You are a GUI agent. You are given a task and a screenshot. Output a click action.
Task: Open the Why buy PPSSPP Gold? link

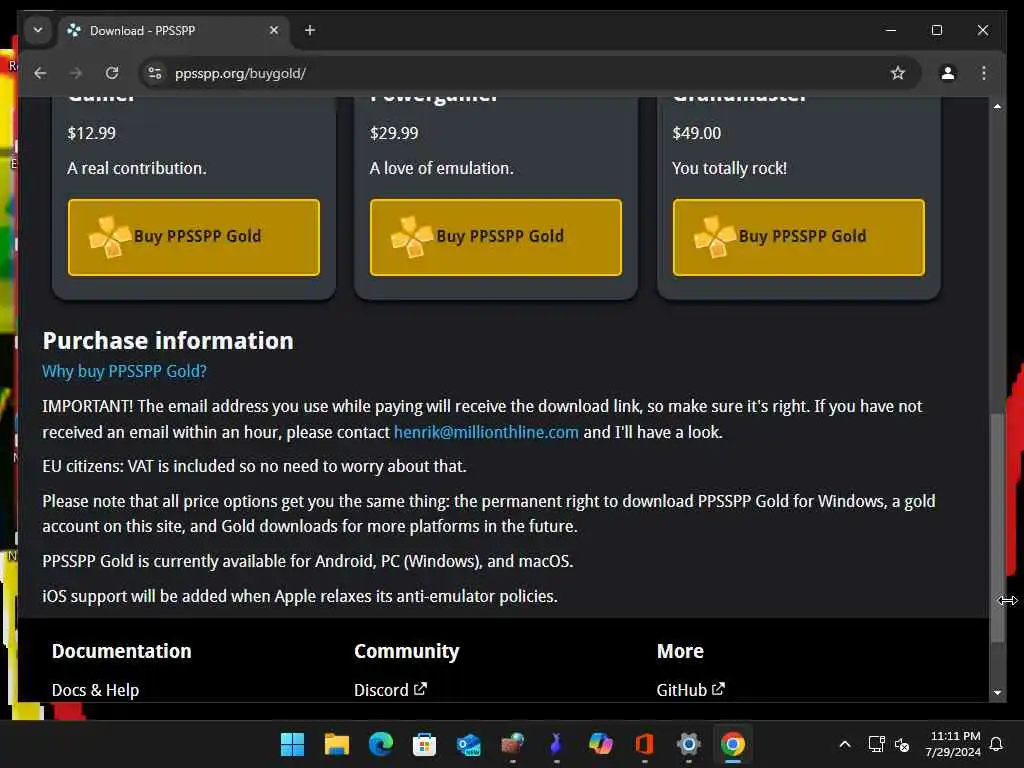pyautogui.click(x=125, y=372)
